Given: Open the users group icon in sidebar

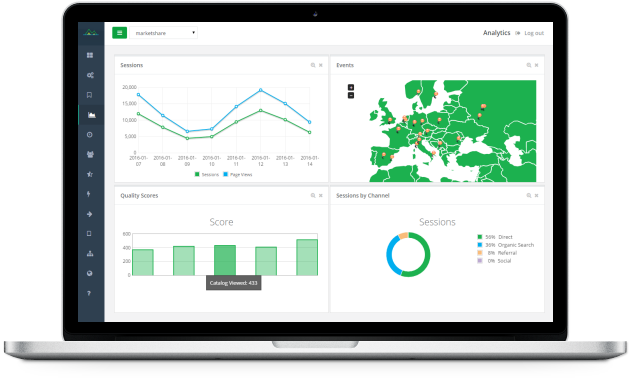Looking at the screenshot, I should 90,154.
